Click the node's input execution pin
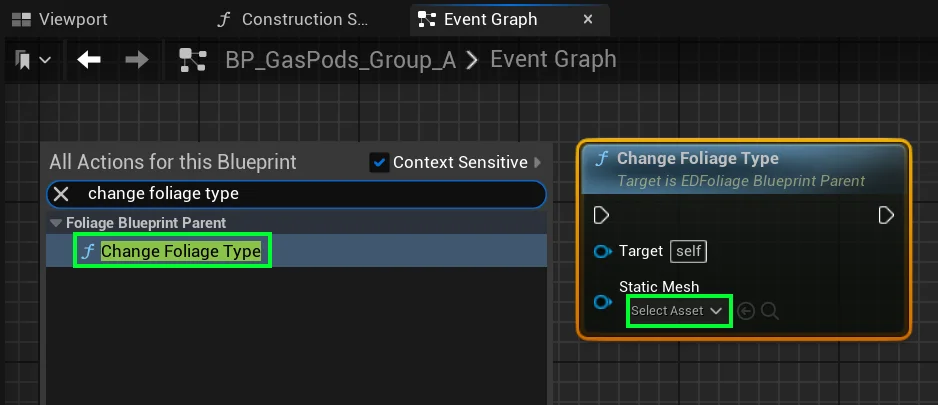 tap(602, 215)
